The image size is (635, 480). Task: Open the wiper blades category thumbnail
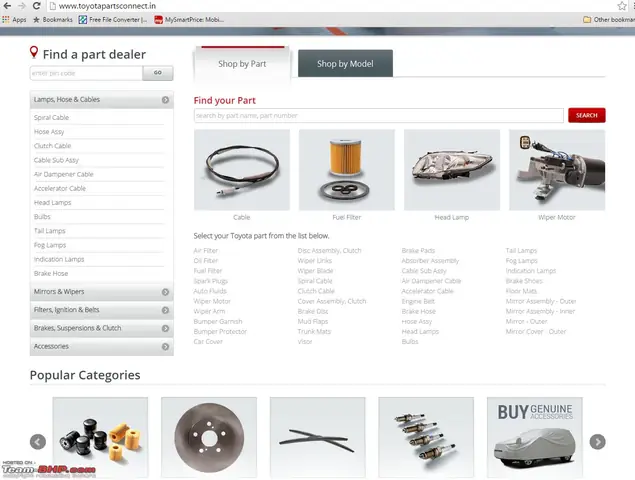click(x=318, y=437)
